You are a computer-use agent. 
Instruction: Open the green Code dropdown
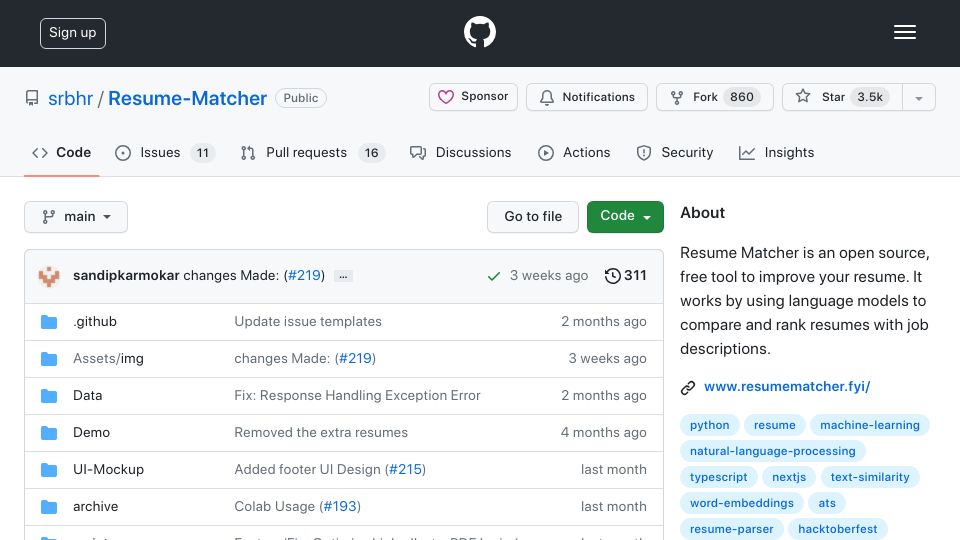pyautogui.click(x=625, y=217)
